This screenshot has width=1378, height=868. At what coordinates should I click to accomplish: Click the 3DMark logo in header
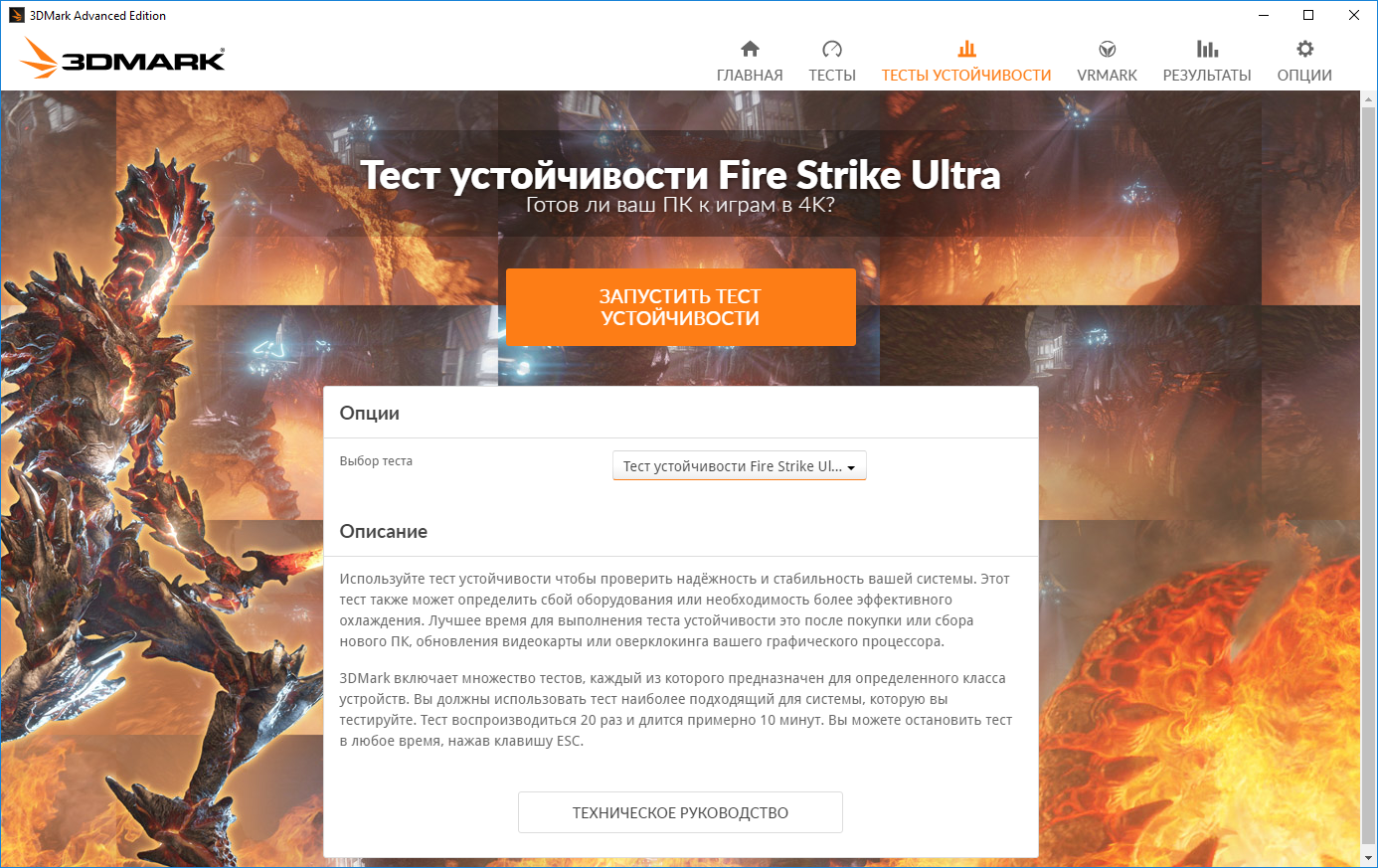[x=122, y=58]
